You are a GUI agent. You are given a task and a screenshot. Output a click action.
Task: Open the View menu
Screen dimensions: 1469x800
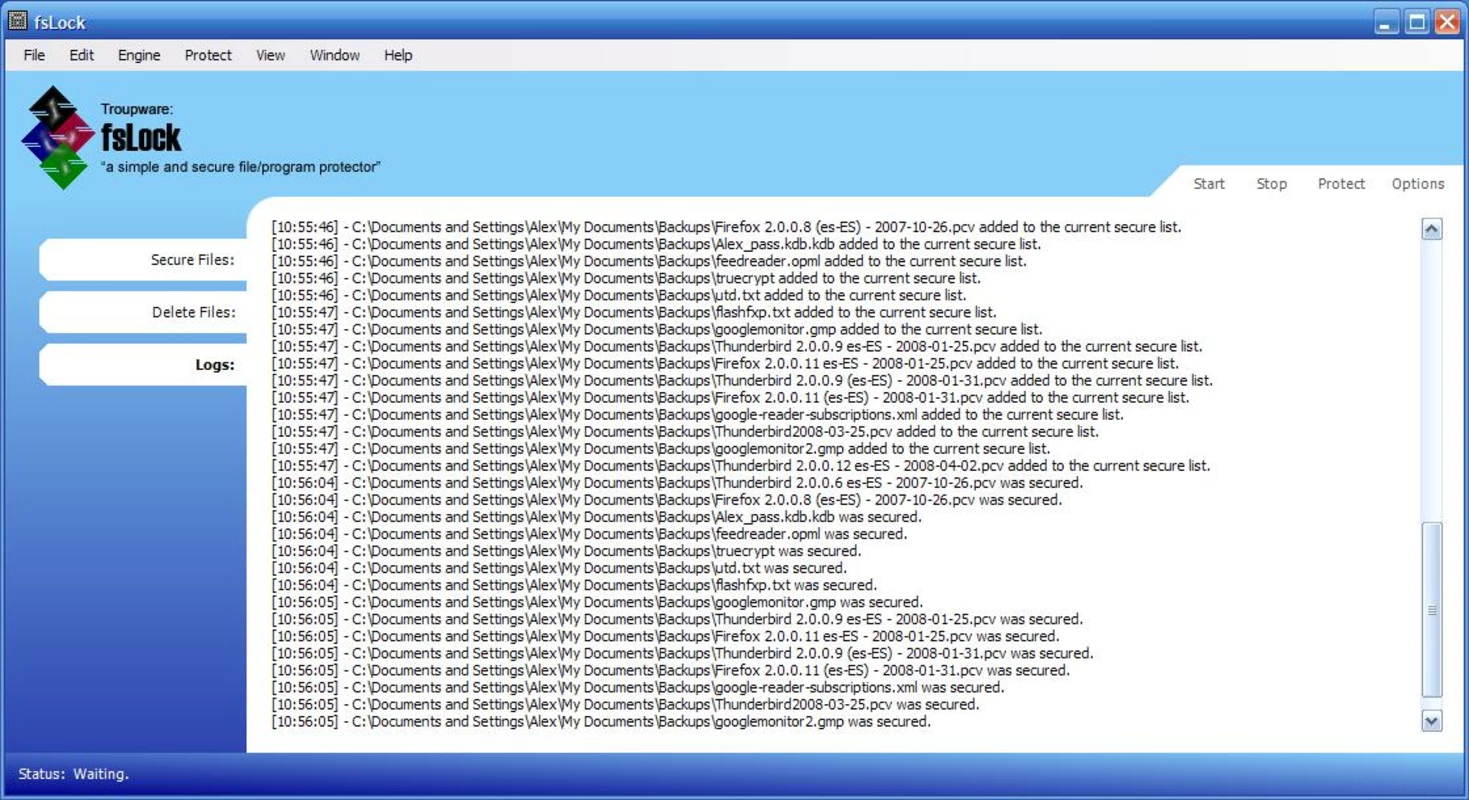[x=270, y=55]
